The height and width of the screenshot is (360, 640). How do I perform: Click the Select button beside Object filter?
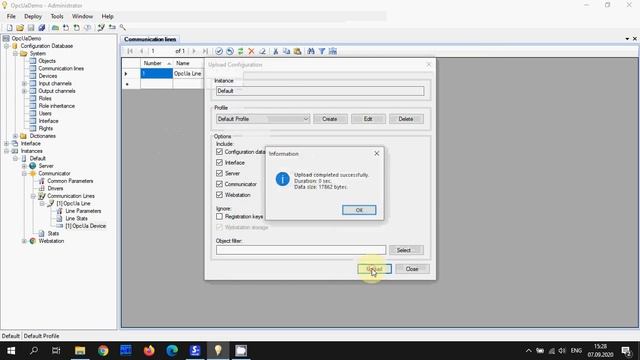pos(406,250)
